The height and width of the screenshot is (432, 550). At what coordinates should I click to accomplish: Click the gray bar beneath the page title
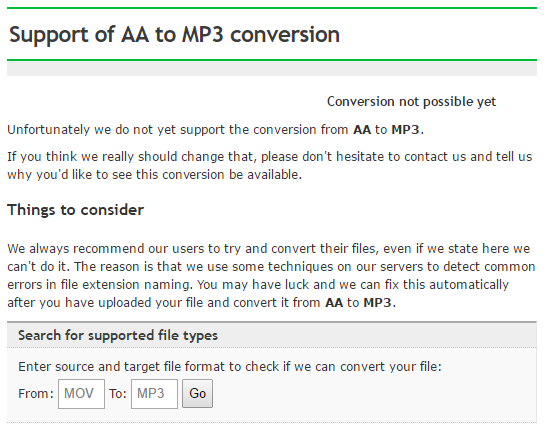(x=272, y=68)
